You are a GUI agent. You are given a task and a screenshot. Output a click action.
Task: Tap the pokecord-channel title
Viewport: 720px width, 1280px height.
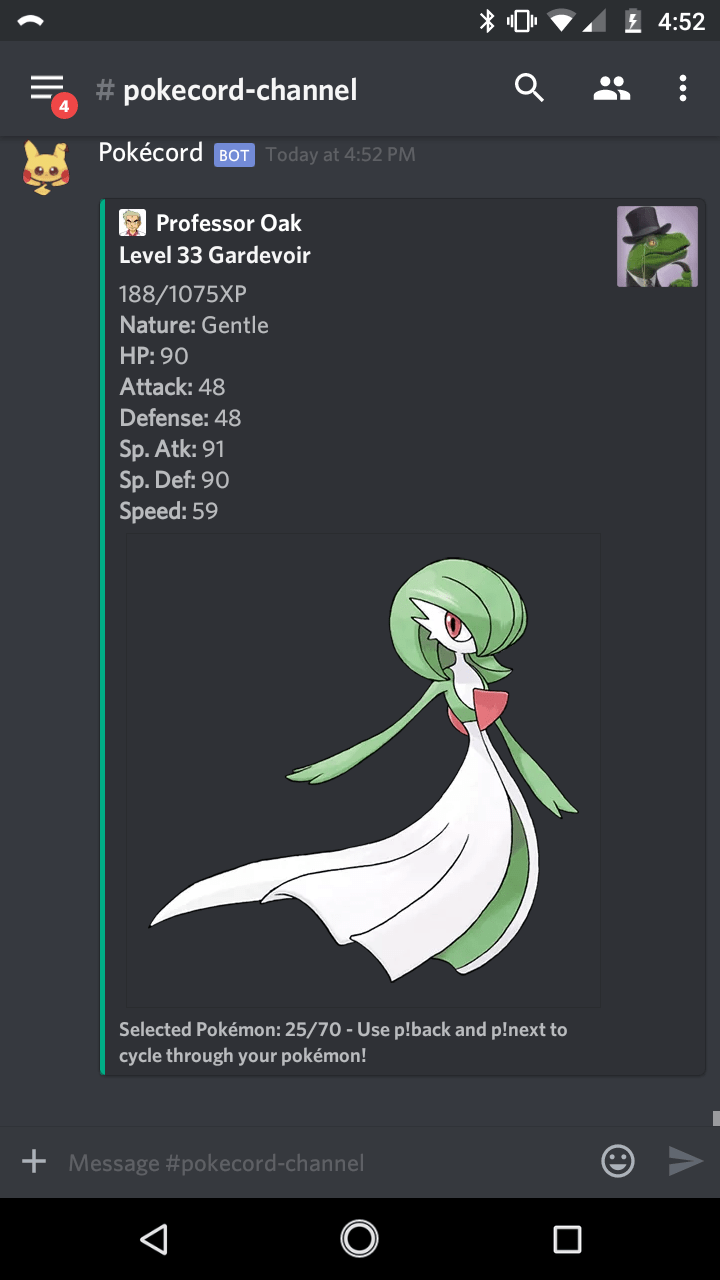(240, 90)
